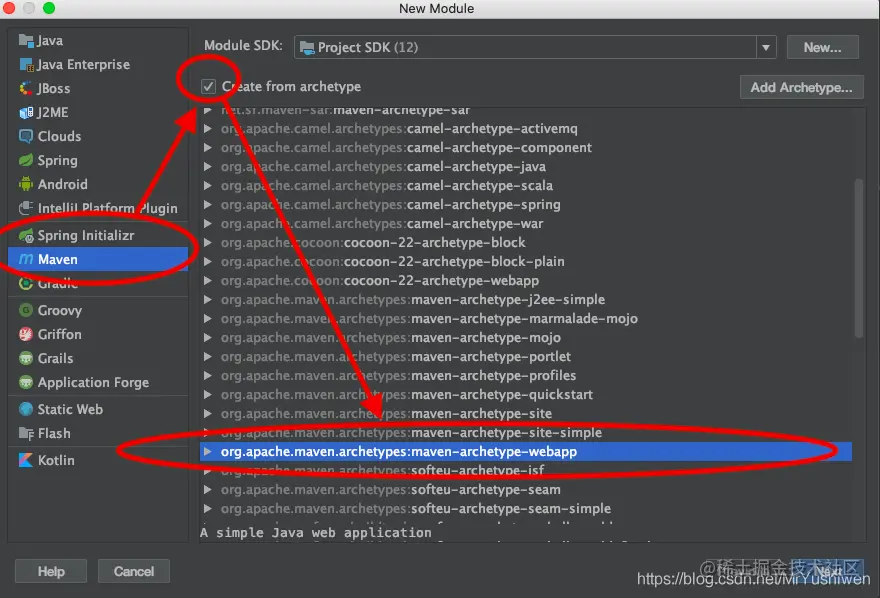Click the Android robot icon
The image size is (880, 598).
[x=26, y=185]
